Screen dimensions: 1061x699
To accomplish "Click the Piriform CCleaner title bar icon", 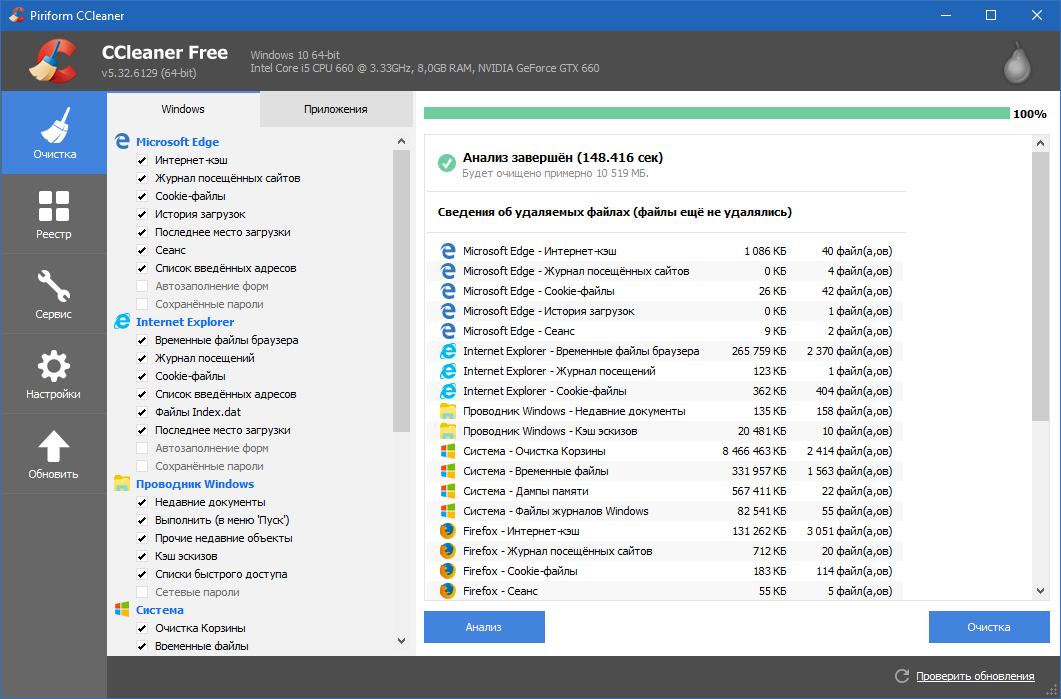I will click(16, 15).
